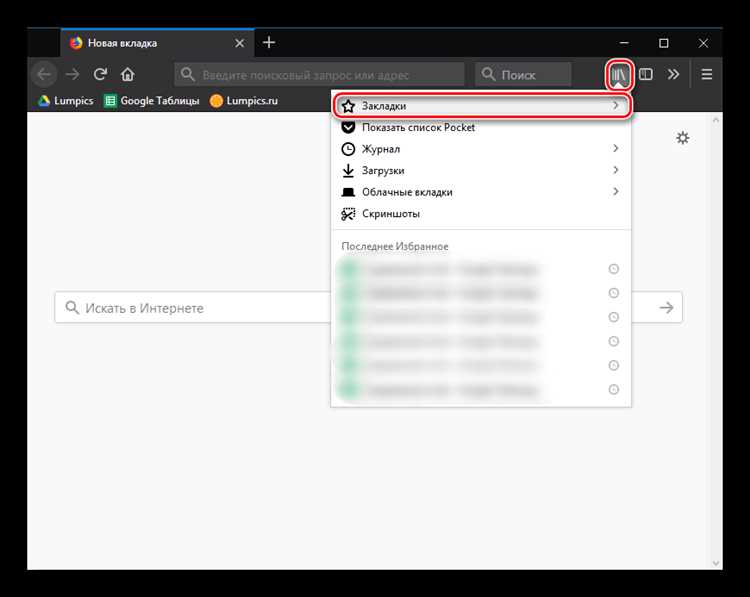The image size is (750, 597).
Task: Open Google Таблицы bookmark
Action: [152, 100]
